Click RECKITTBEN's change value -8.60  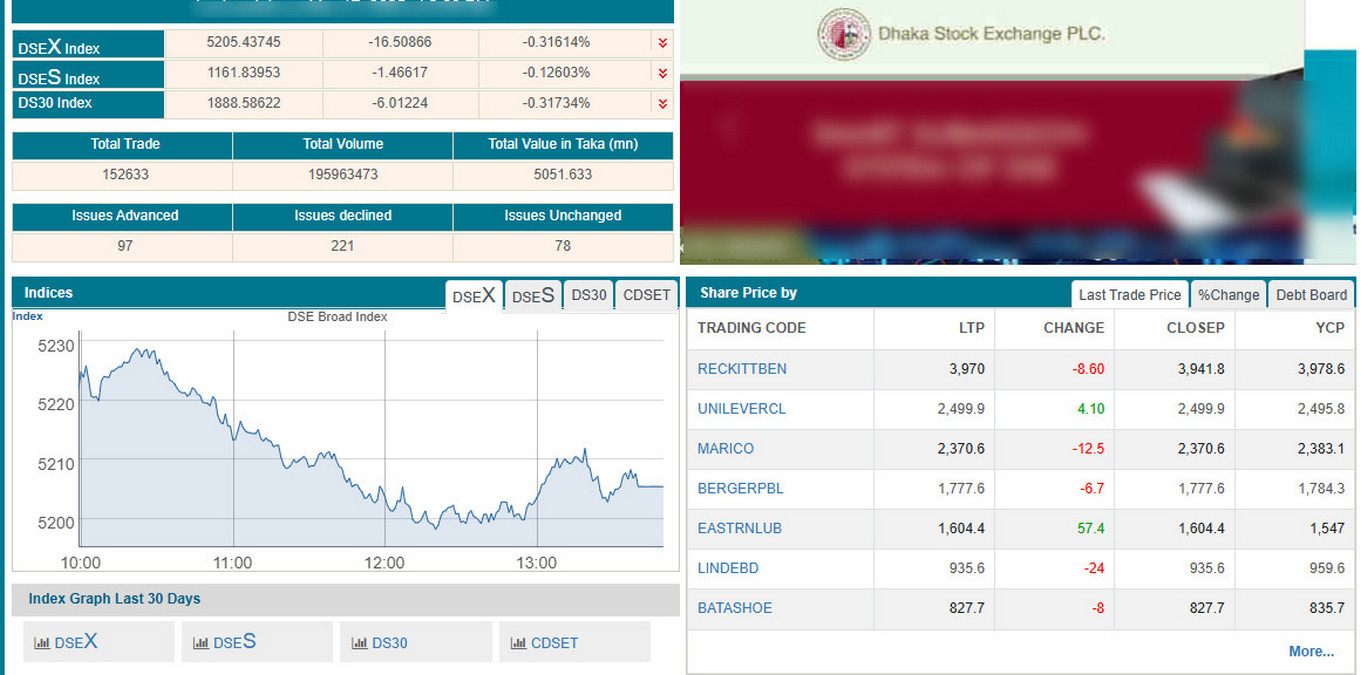click(1088, 369)
